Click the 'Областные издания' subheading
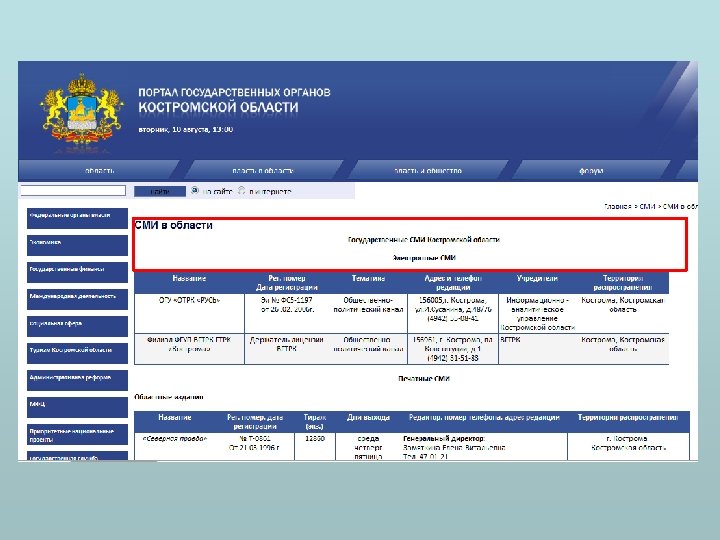The height and width of the screenshot is (540, 720). pyautogui.click(x=169, y=397)
